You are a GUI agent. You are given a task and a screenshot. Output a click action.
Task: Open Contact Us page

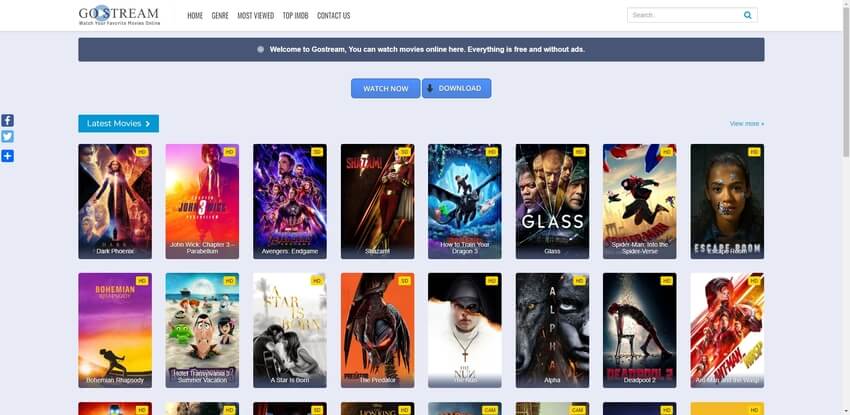coord(333,16)
